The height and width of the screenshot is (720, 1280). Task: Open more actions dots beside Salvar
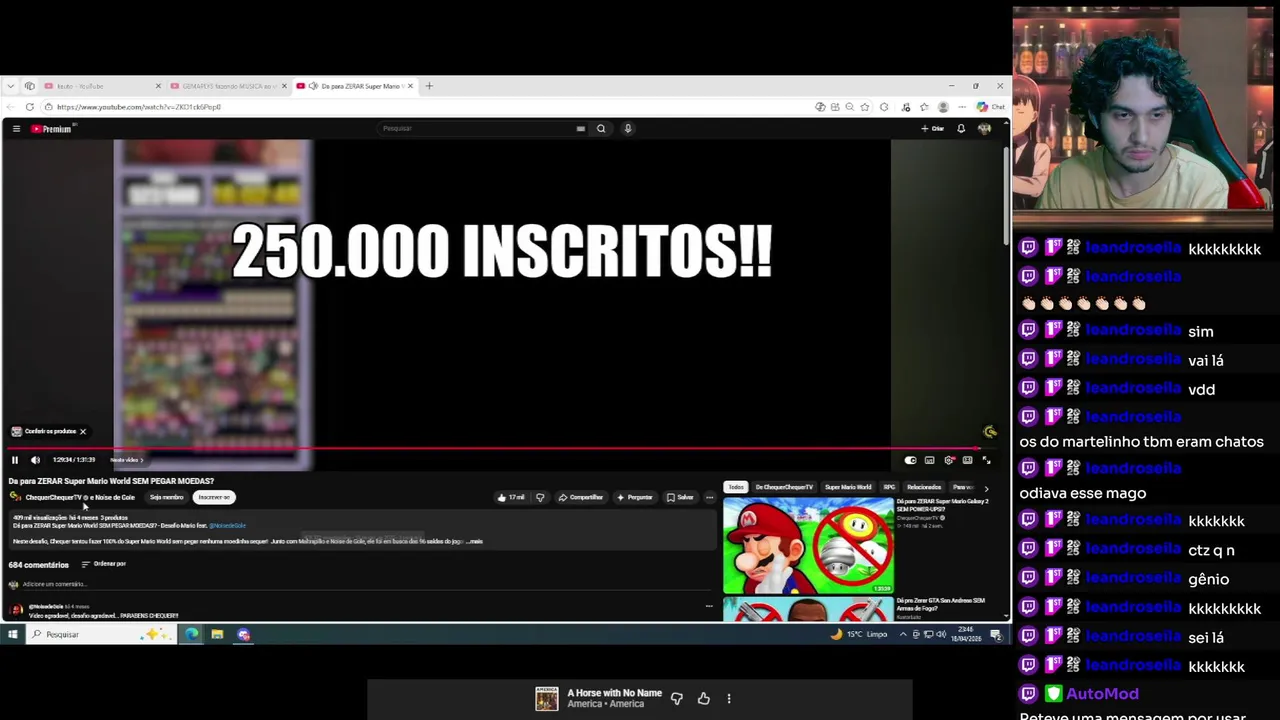click(x=710, y=497)
